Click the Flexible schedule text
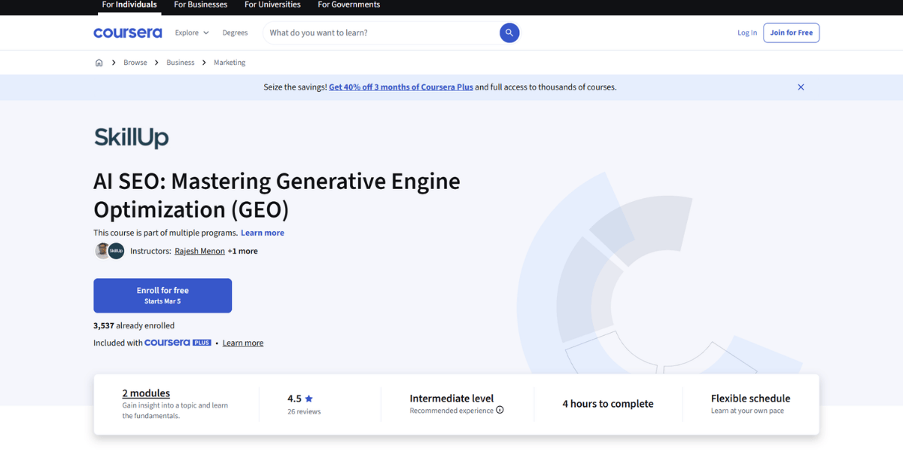The height and width of the screenshot is (452, 904). click(x=751, y=398)
